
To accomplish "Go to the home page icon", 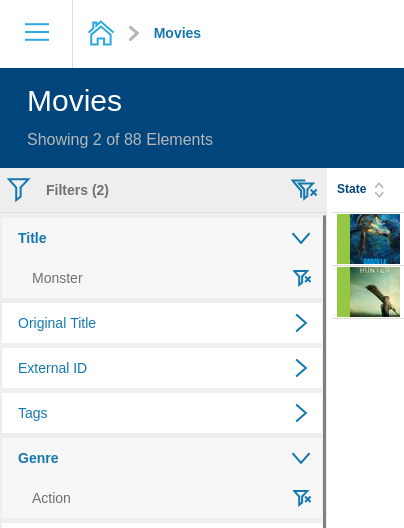I will tap(101, 33).
